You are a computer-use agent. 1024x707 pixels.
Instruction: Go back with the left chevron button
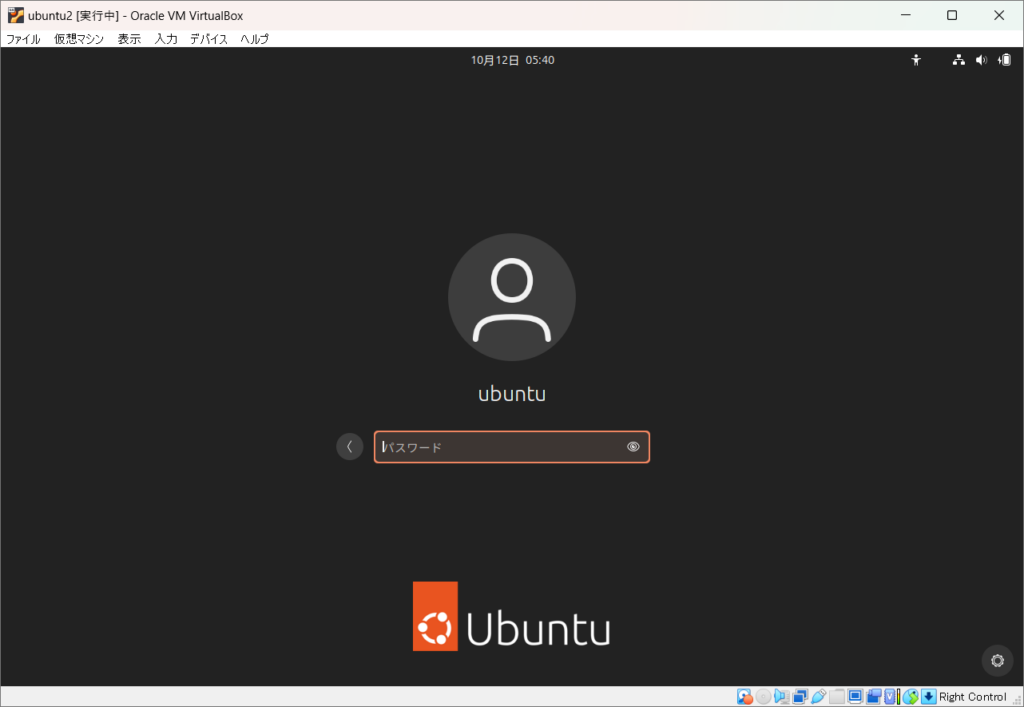pos(349,447)
